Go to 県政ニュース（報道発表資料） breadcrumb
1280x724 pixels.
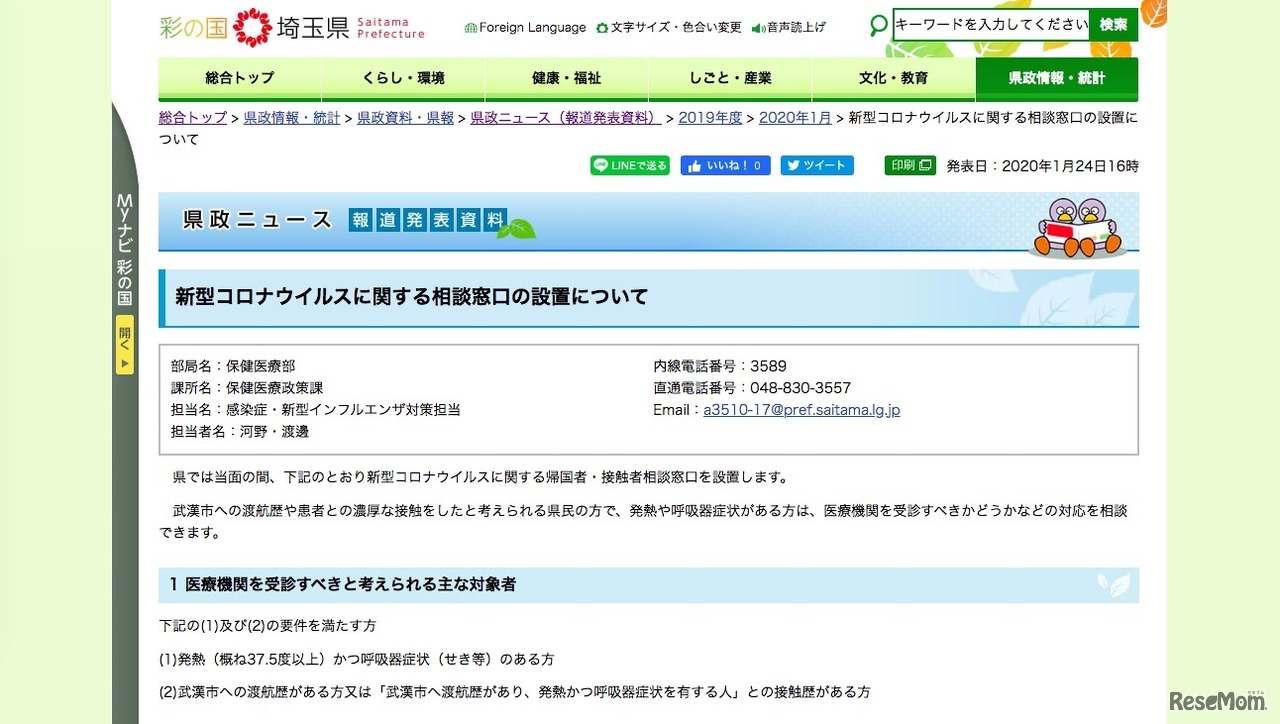pyautogui.click(x=566, y=117)
